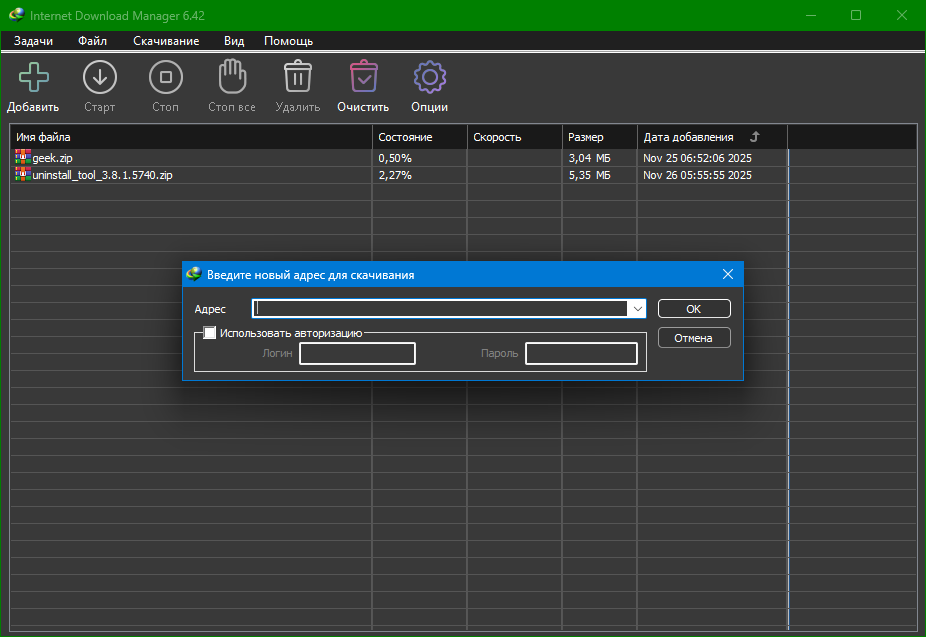The height and width of the screenshot is (637, 926).
Task: Confirm the address with OK button
Action: [693, 309]
